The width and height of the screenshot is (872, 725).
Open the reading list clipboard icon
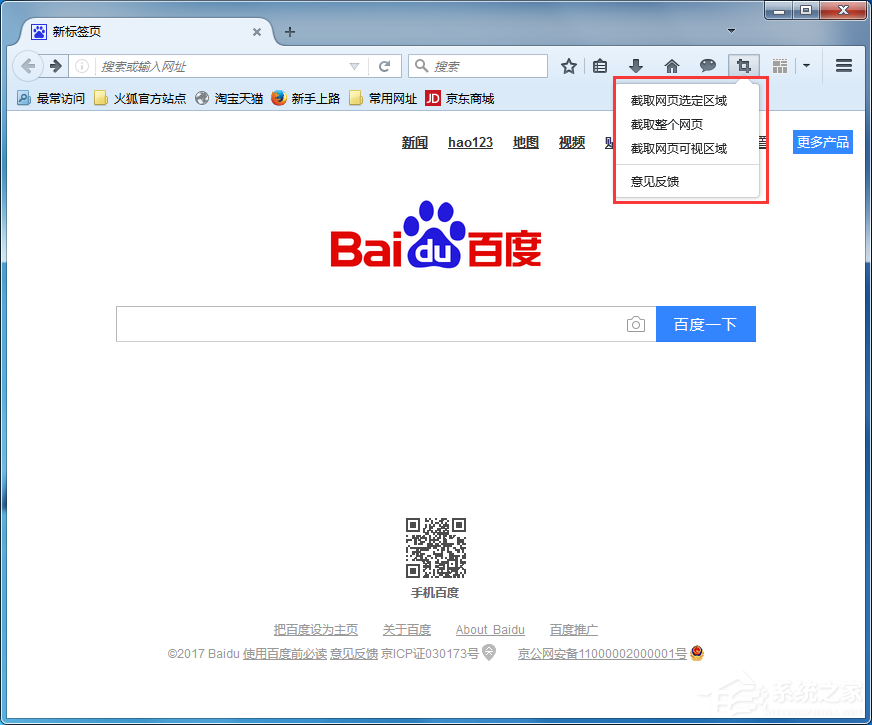coord(600,65)
